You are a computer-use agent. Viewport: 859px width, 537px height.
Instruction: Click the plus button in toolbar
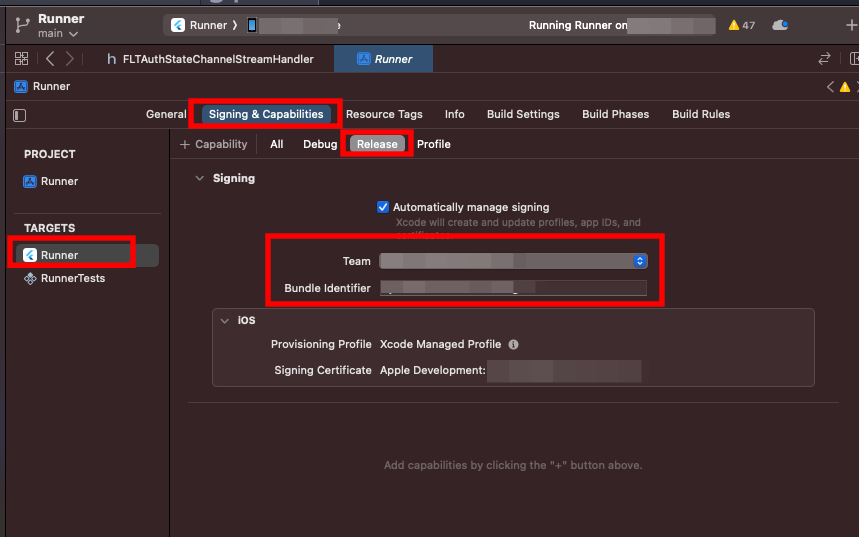click(x=851, y=25)
